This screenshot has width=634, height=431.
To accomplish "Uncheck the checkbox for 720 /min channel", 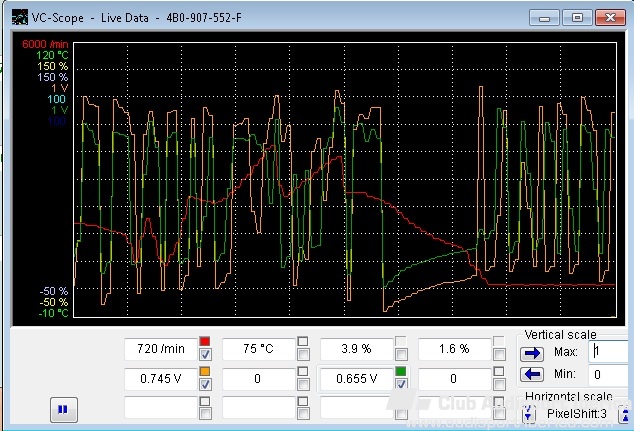I will pos(205,355).
